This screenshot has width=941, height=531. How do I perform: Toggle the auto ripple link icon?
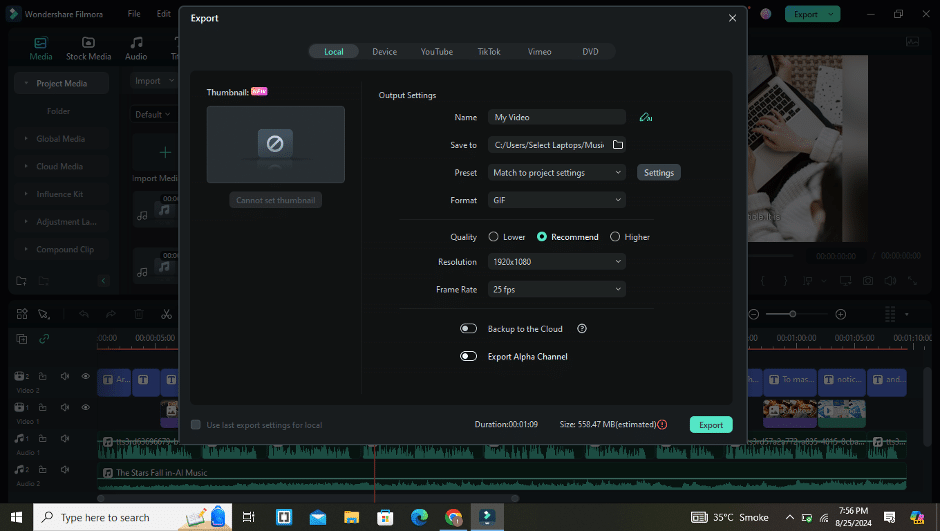(44, 339)
